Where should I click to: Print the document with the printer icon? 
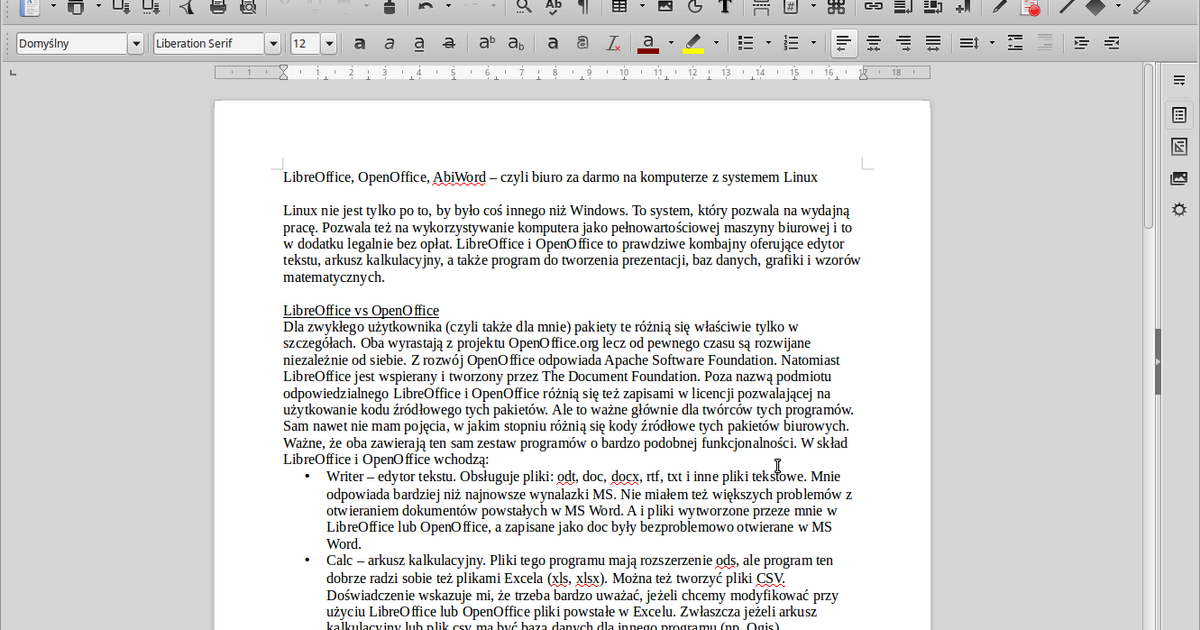pos(218,7)
